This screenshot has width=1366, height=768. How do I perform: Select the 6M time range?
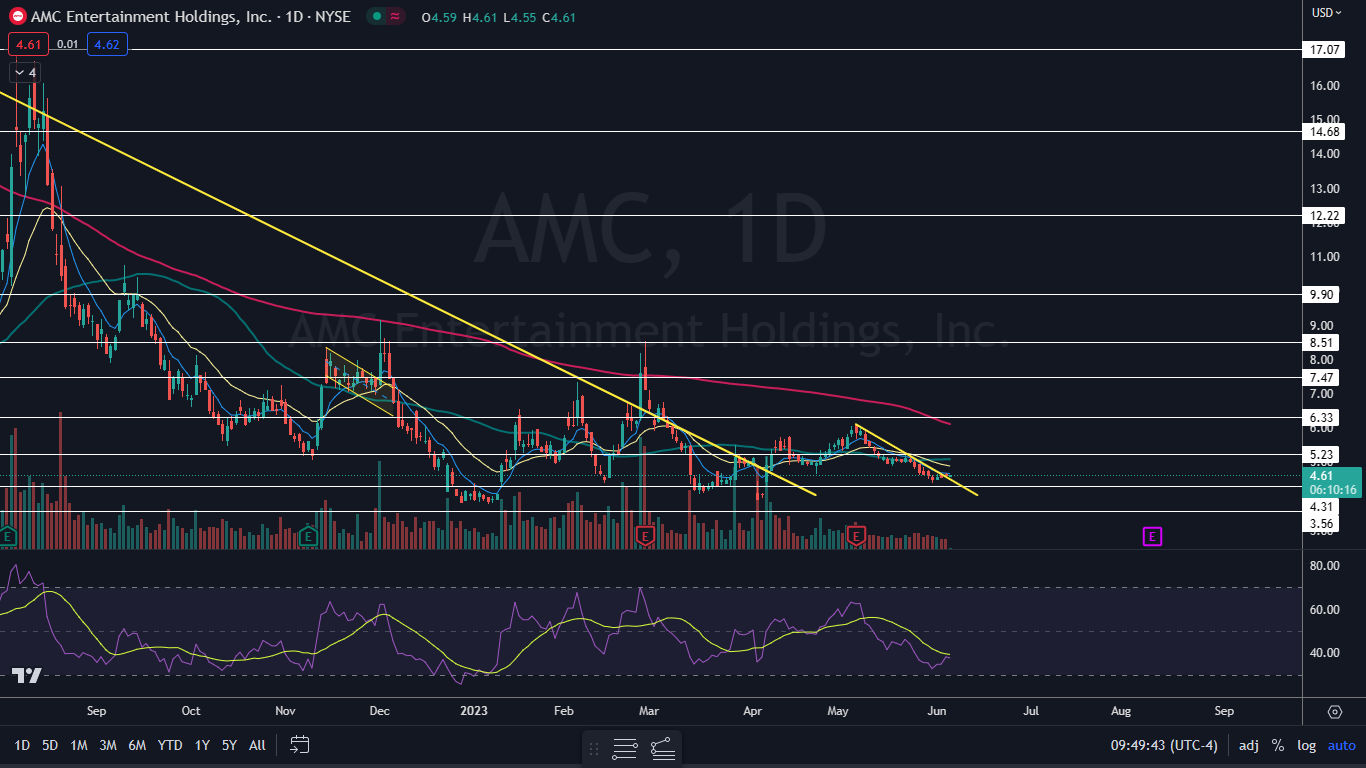click(x=137, y=745)
